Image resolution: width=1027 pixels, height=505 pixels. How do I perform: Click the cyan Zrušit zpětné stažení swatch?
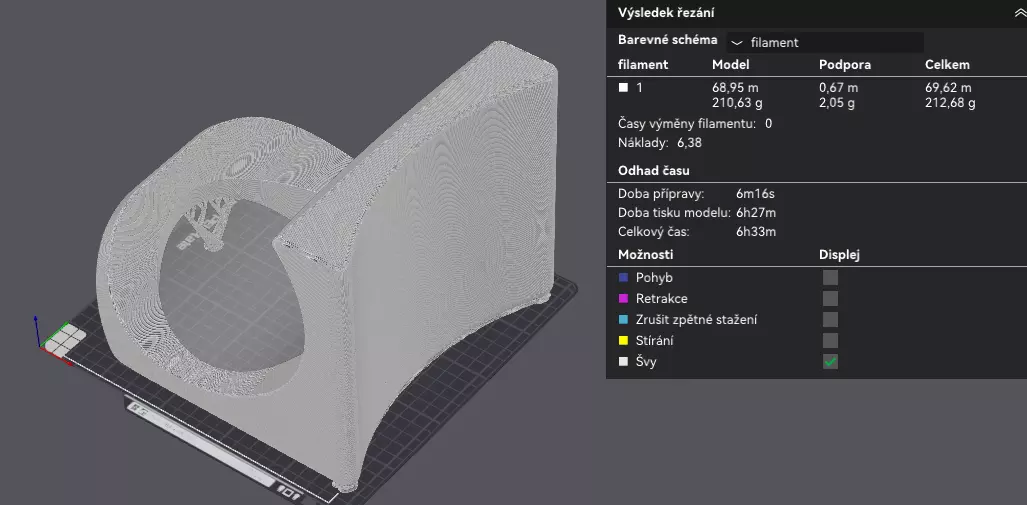(x=624, y=320)
